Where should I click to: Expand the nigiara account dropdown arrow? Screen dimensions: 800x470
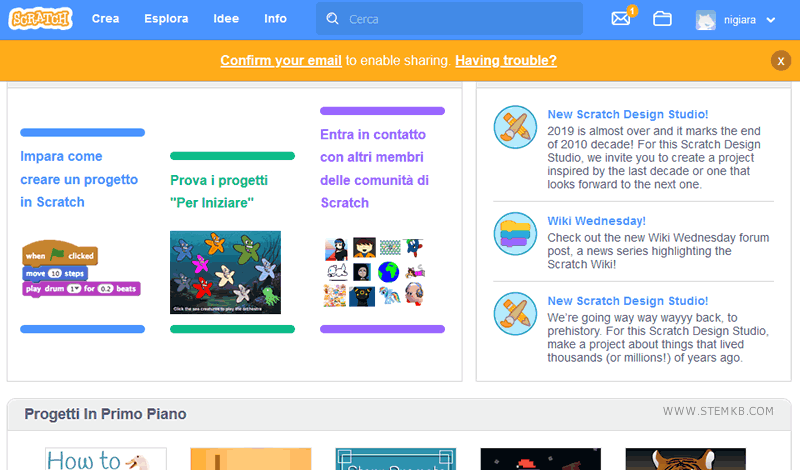771,20
